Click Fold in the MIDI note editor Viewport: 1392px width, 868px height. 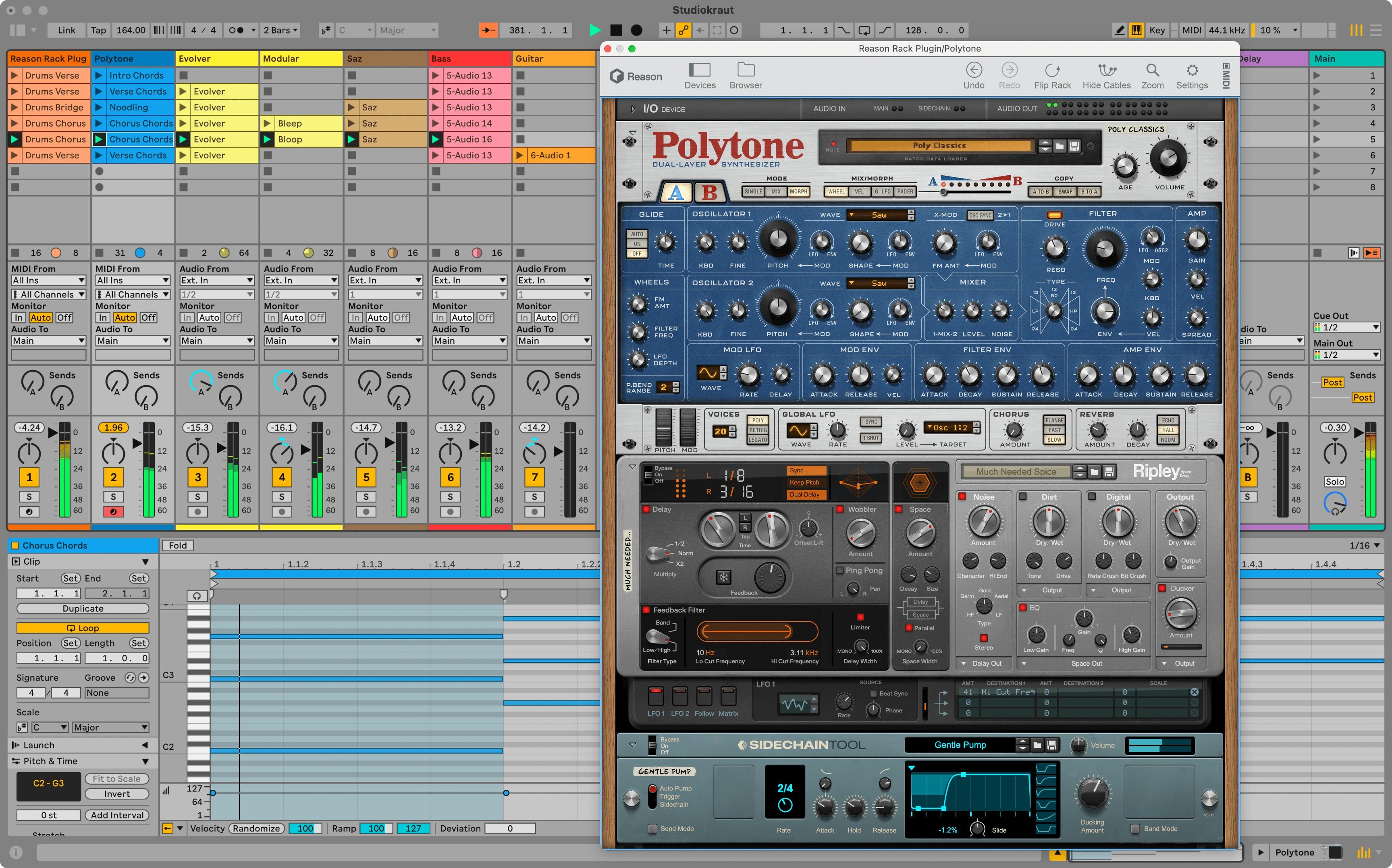178,545
